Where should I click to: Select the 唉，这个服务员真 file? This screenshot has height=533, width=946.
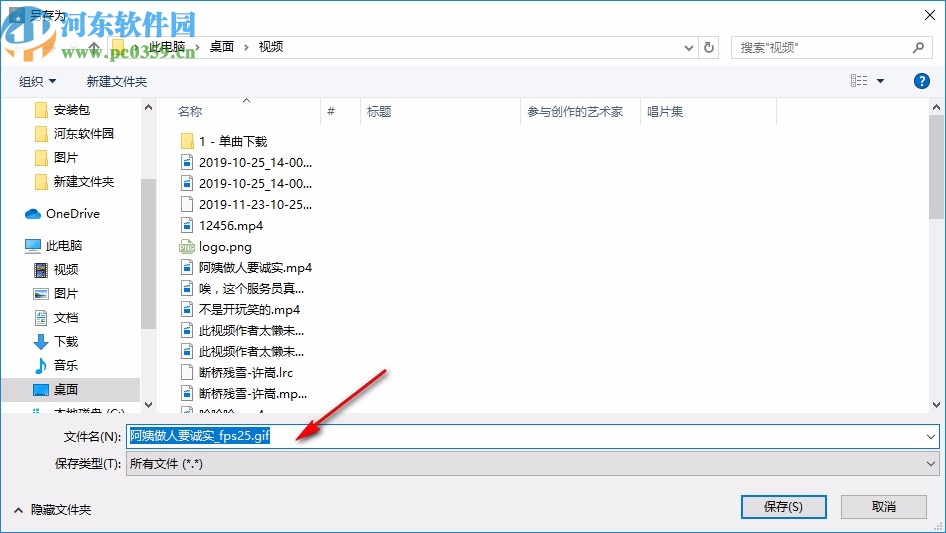pyautogui.click(x=243, y=289)
